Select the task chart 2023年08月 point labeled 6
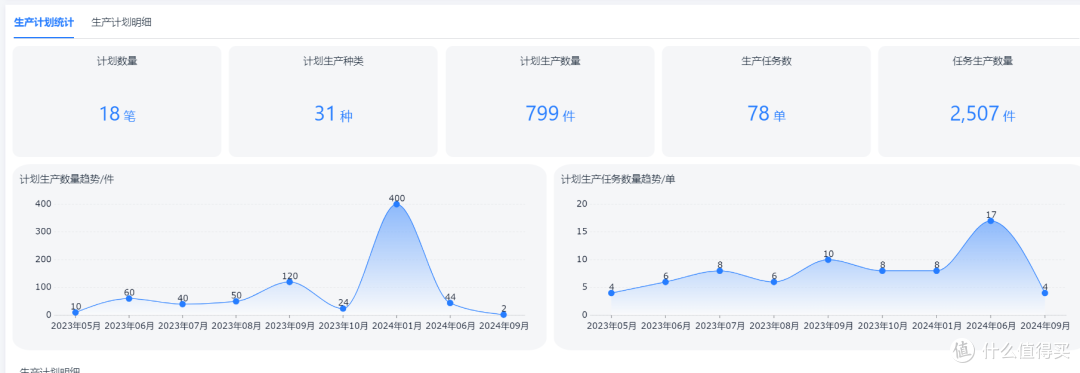 coord(773,281)
